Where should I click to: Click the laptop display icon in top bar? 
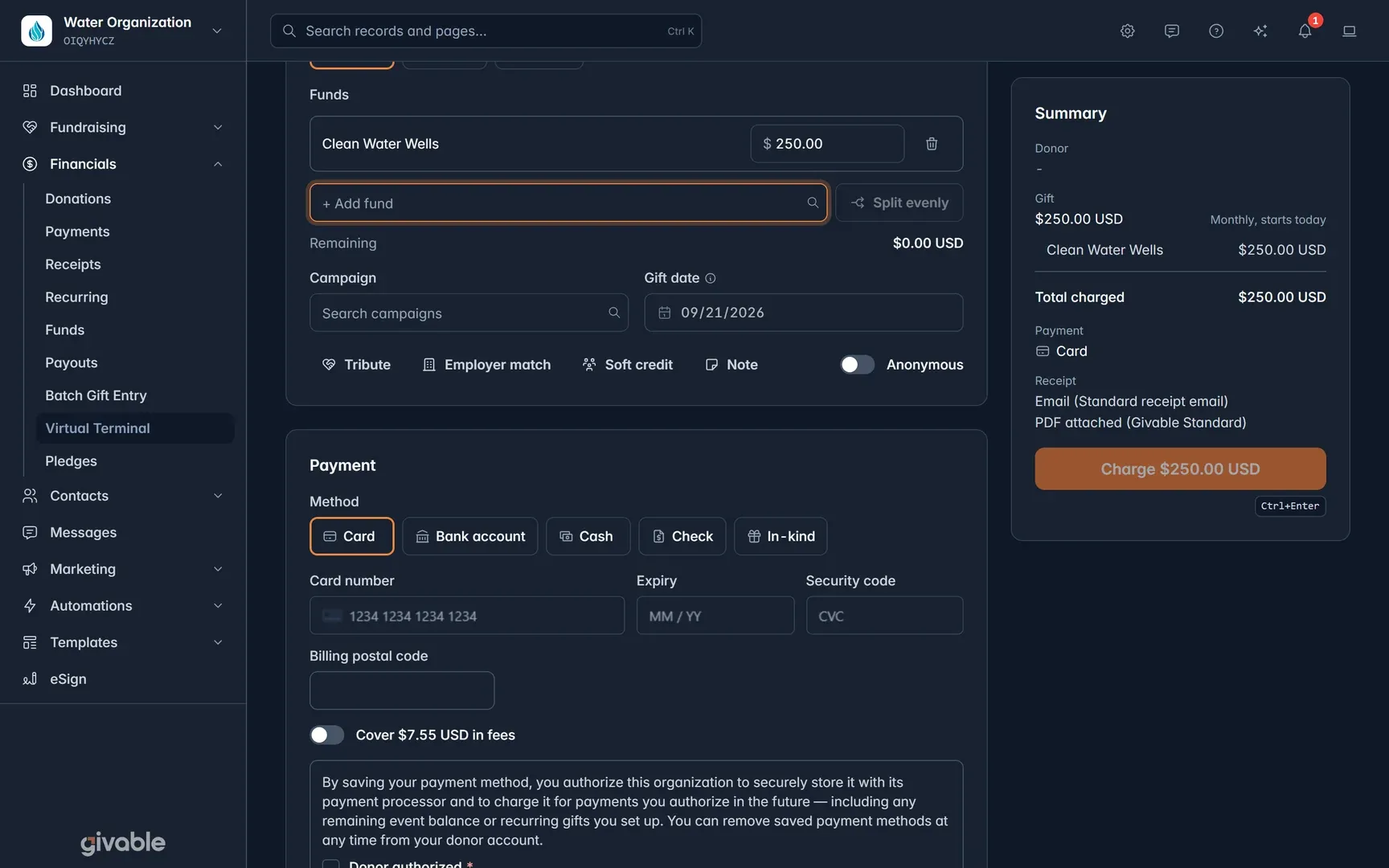click(1349, 31)
